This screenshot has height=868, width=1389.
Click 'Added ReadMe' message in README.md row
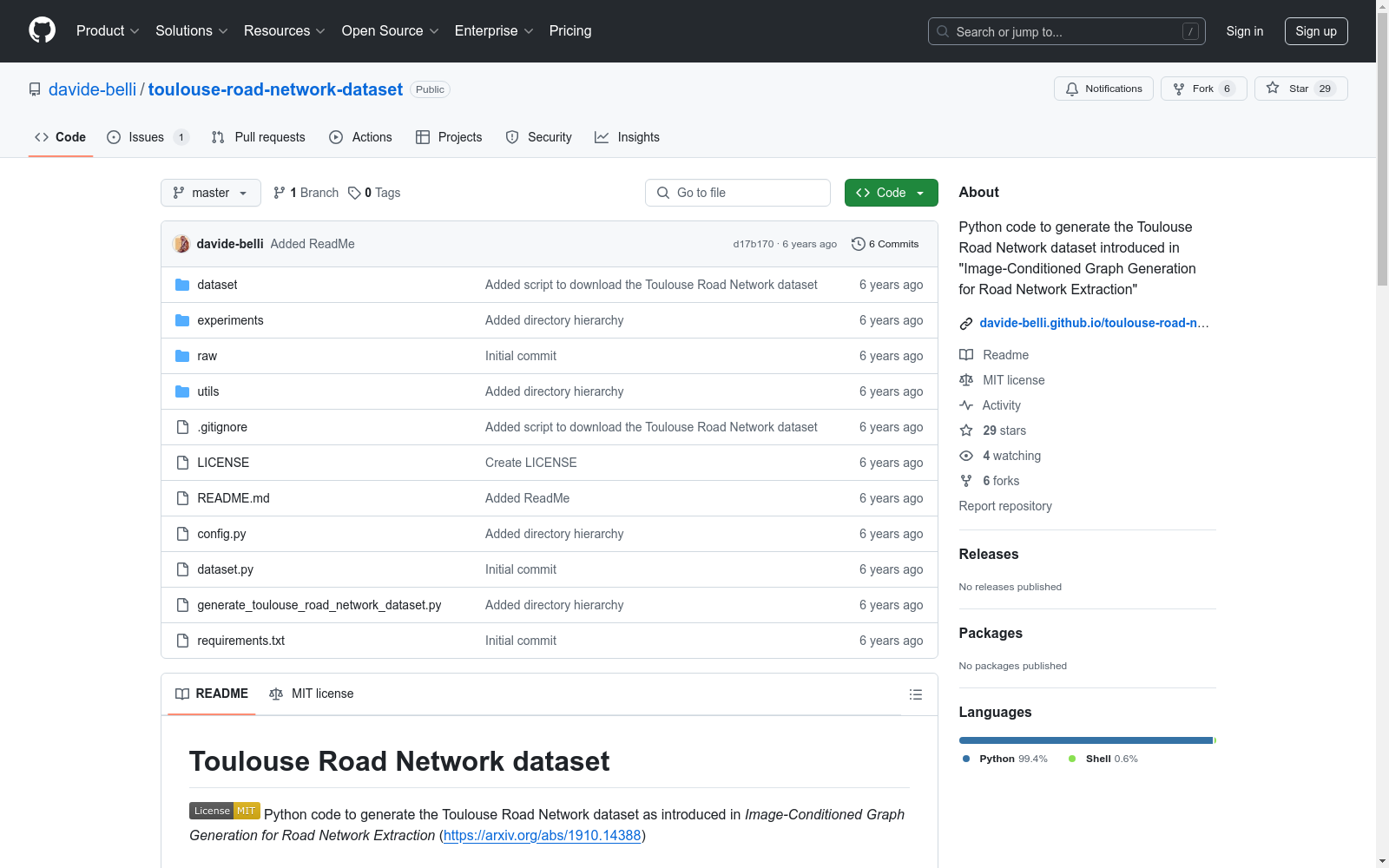(528, 498)
